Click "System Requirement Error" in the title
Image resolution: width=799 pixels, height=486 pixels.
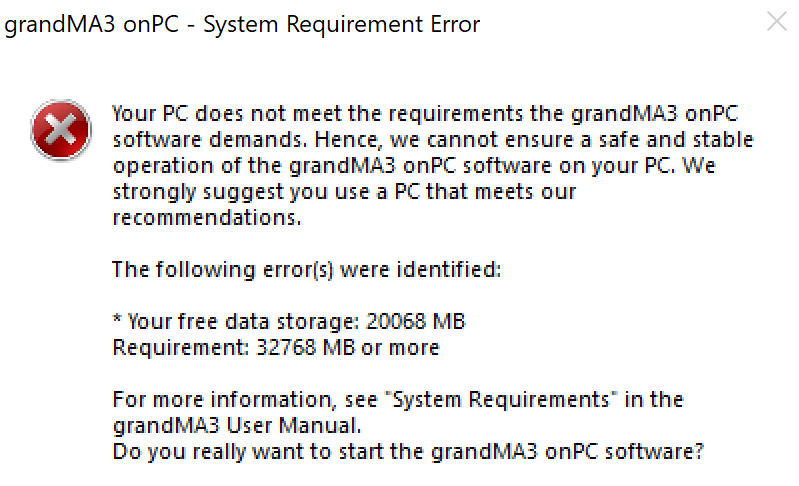341,24
